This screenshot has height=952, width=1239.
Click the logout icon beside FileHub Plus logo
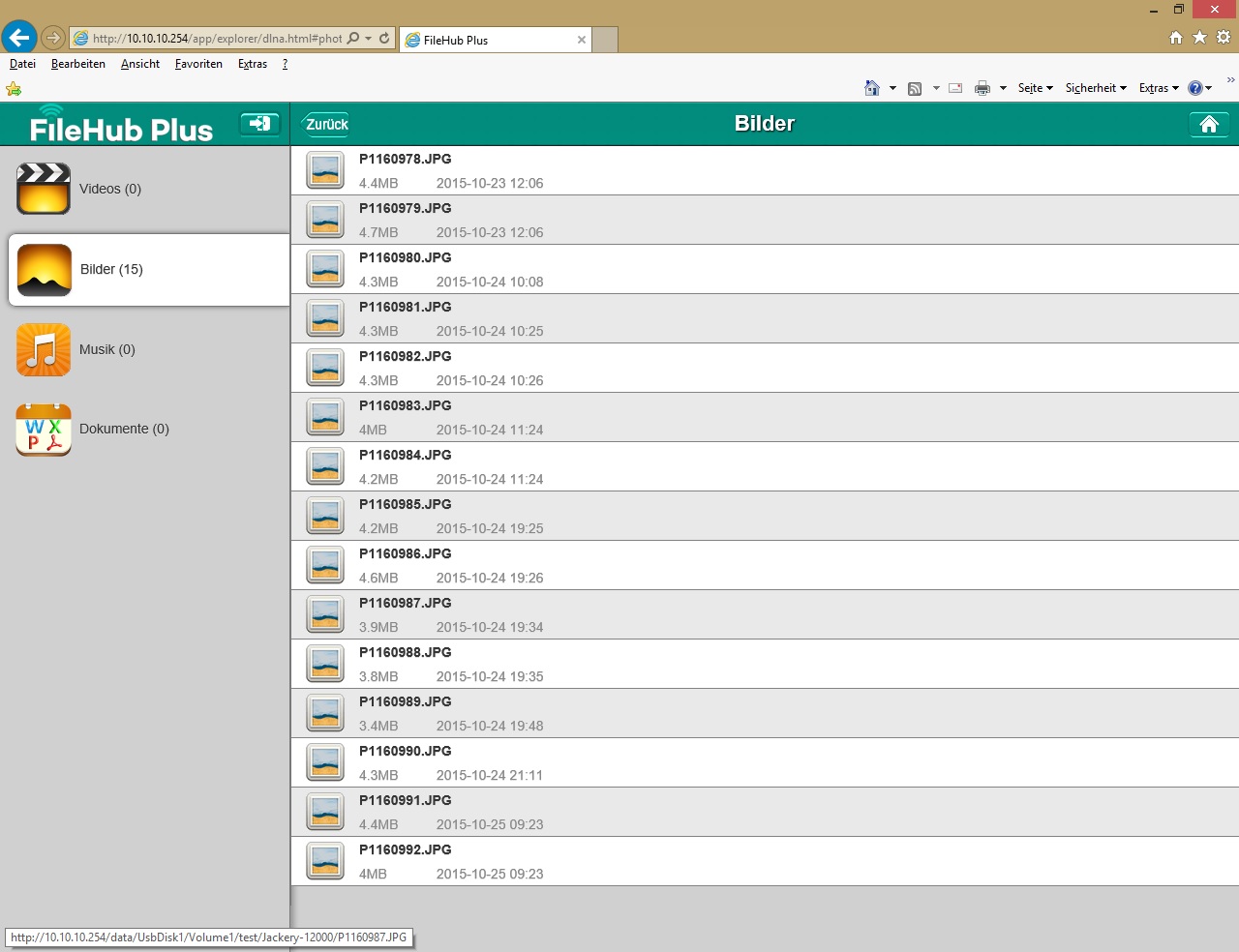point(259,124)
